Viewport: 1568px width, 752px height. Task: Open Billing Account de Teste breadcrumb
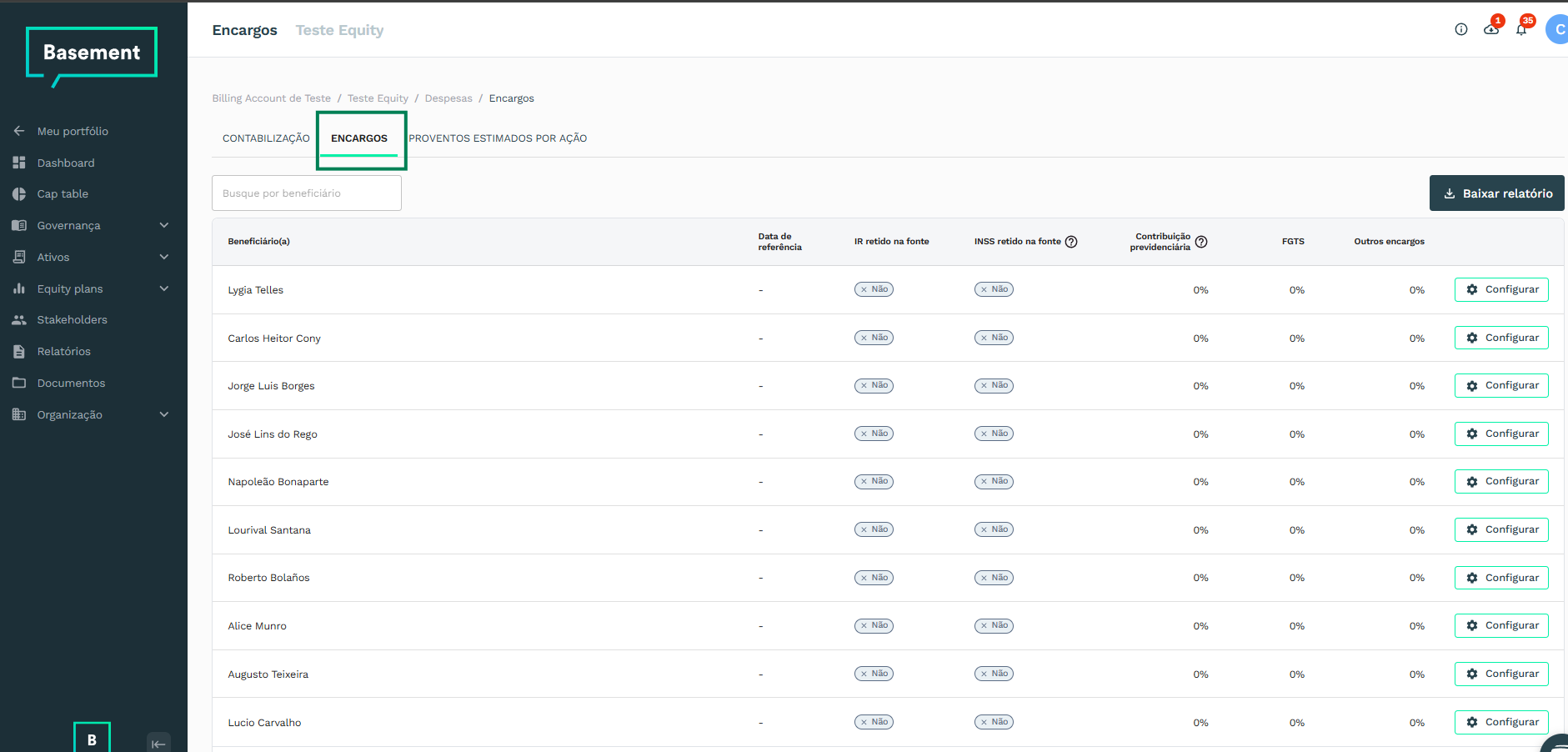point(271,98)
